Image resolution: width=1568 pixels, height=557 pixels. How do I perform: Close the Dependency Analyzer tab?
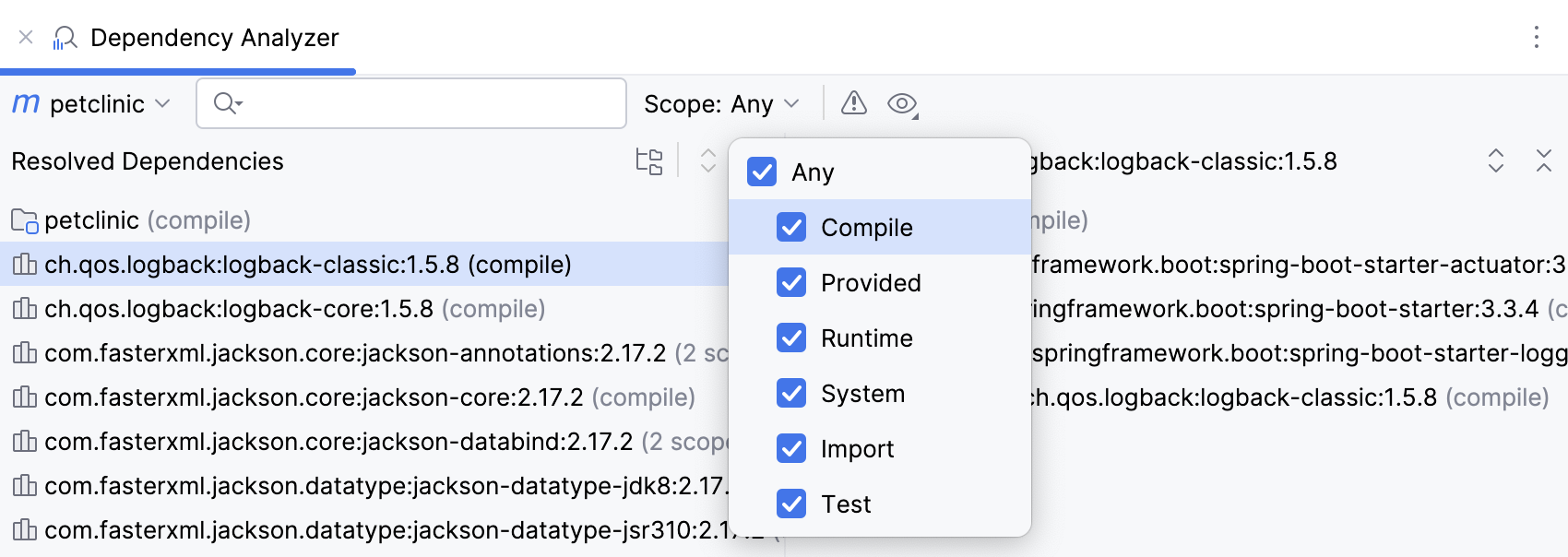(26, 38)
